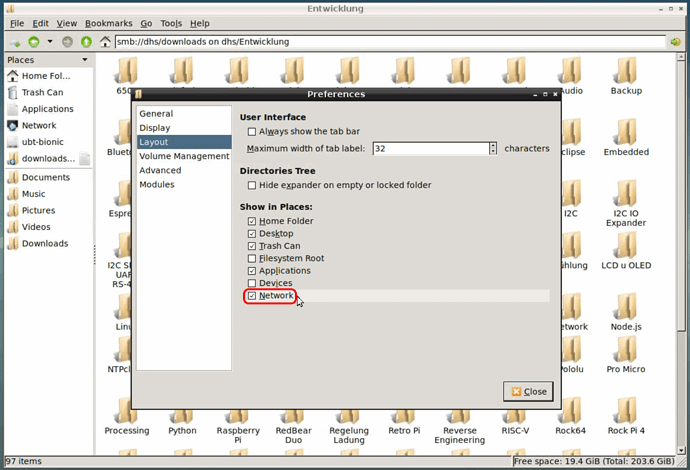Select ubt-bionic in Places sidebar
690x470 pixels.
tap(48, 142)
